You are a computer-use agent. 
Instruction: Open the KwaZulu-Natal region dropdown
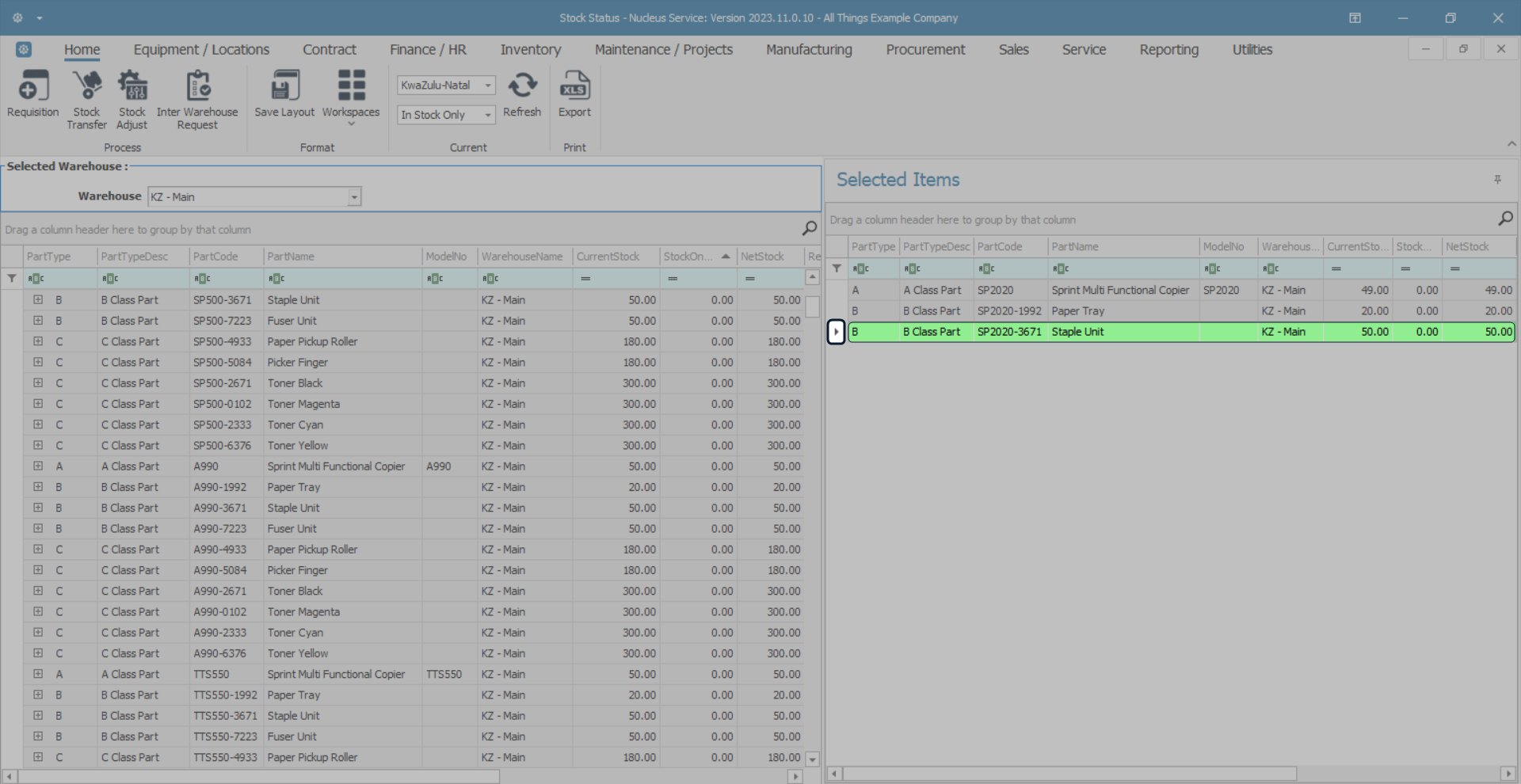click(x=488, y=86)
